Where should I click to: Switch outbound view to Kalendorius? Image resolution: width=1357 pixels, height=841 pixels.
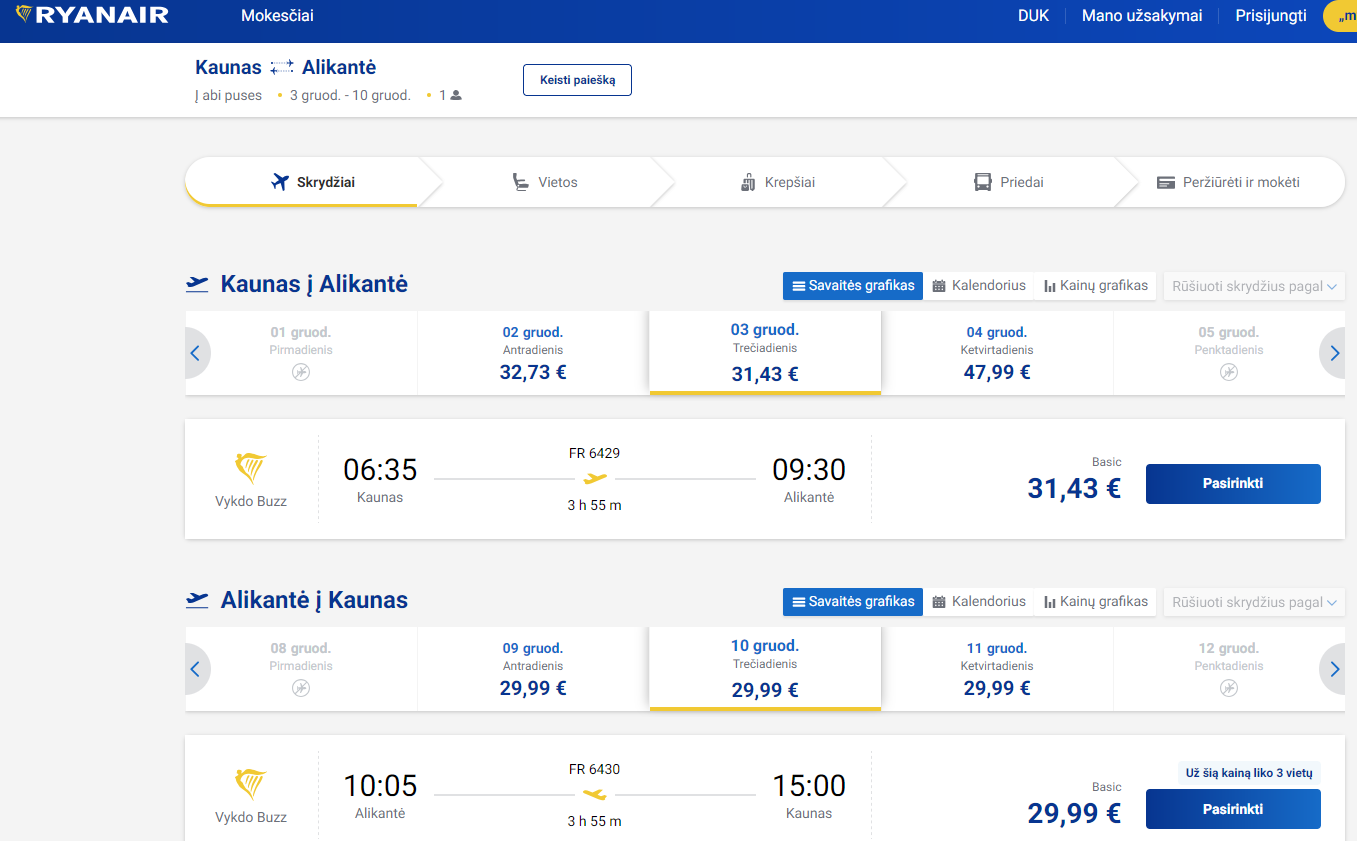[x=978, y=285]
